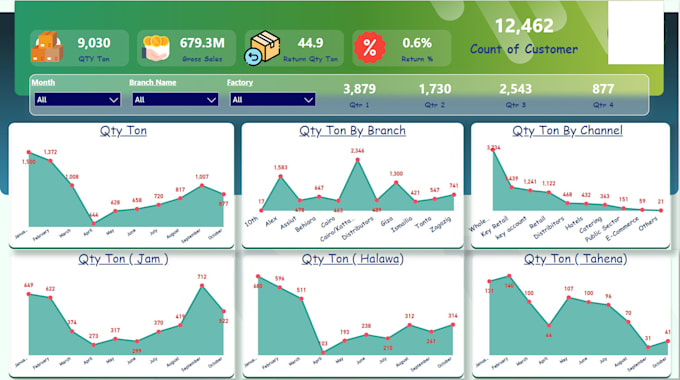Image resolution: width=680 pixels, height=380 pixels.
Task: Click the Qty Ton By Branch chart title
Action: 353,131
